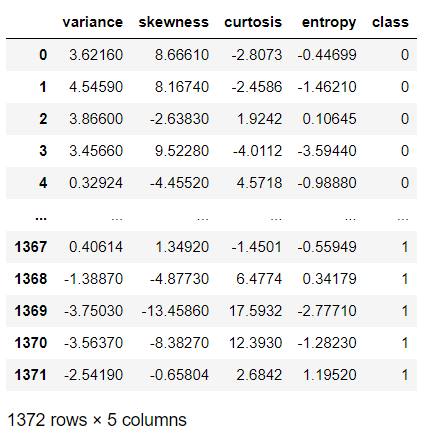Click entropy value -1.28230
Screen dimensions: 430x435
click(327, 343)
